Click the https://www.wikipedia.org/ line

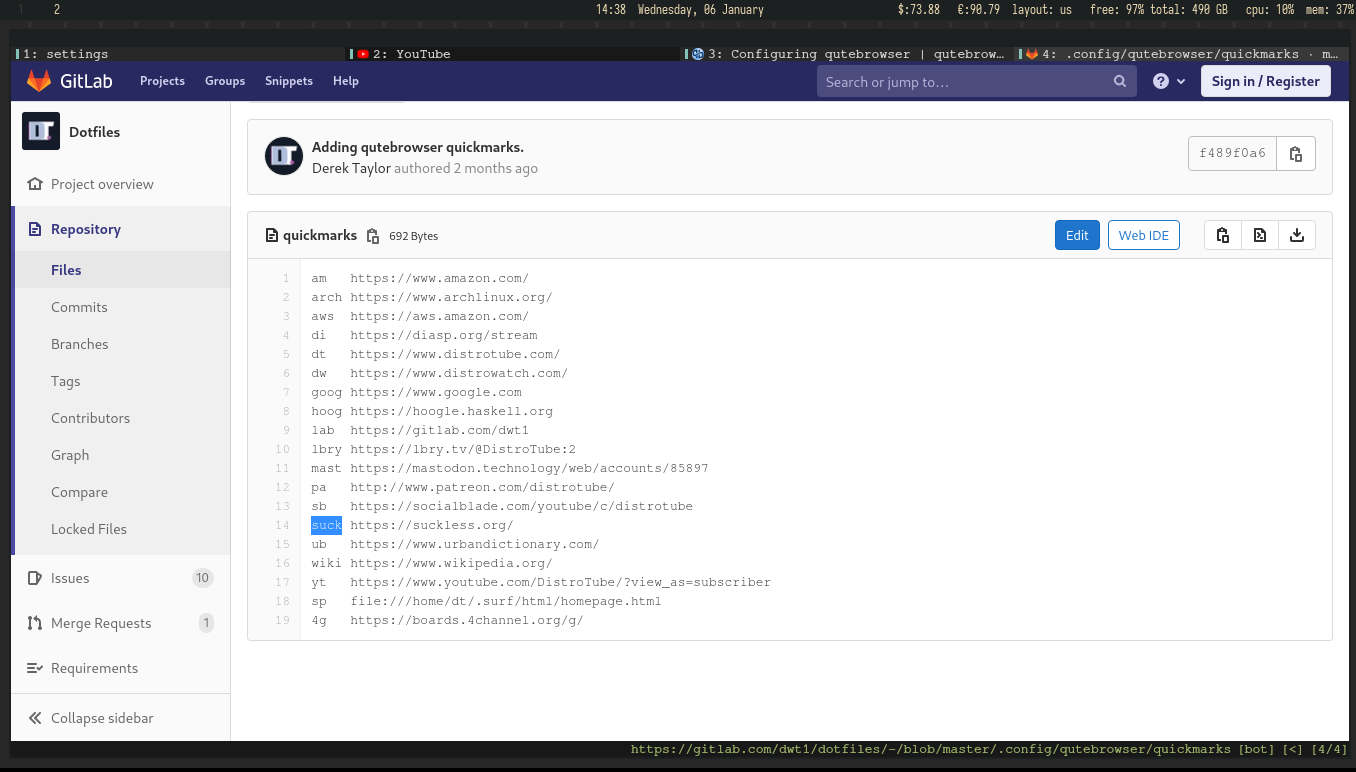click(451, 563)
